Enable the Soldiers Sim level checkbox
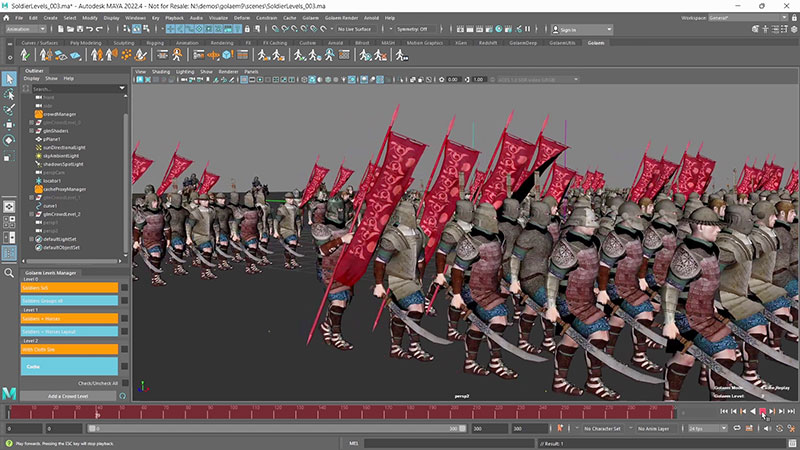This screenshot has width=800, height=450. tap(124, 288)
